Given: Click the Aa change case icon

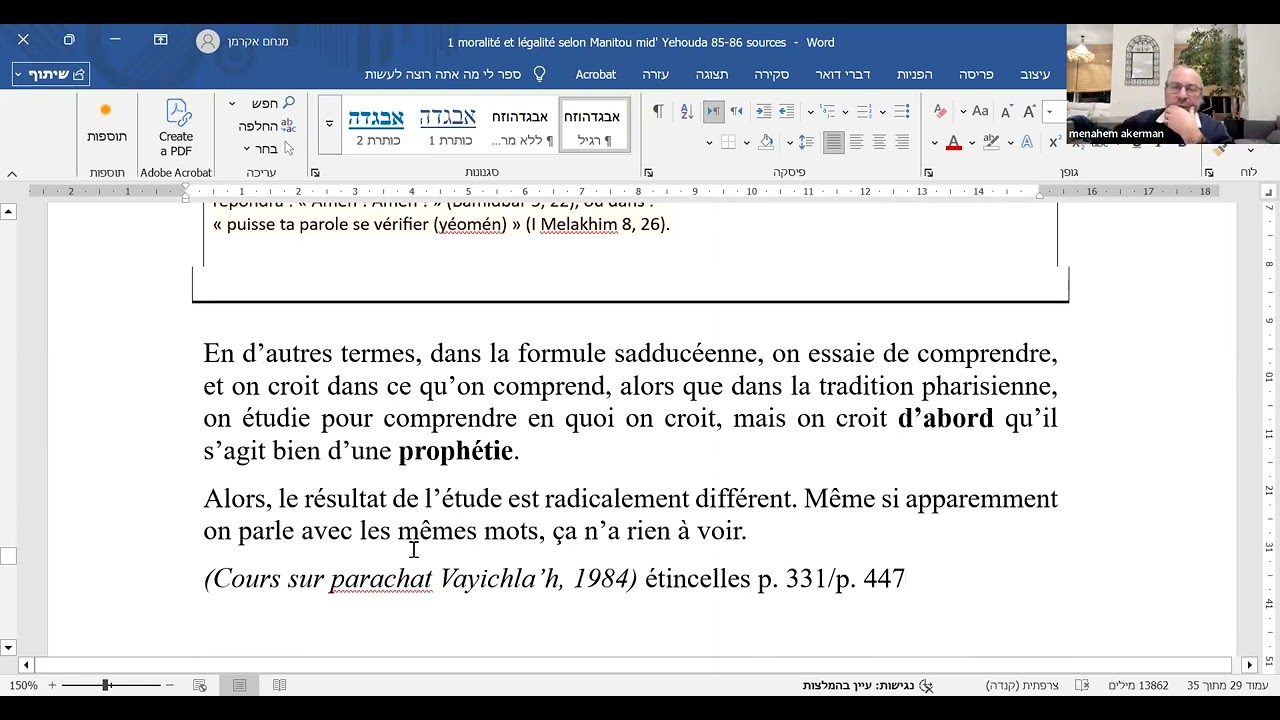Looking at the screenshot, I should pos(980,111).
